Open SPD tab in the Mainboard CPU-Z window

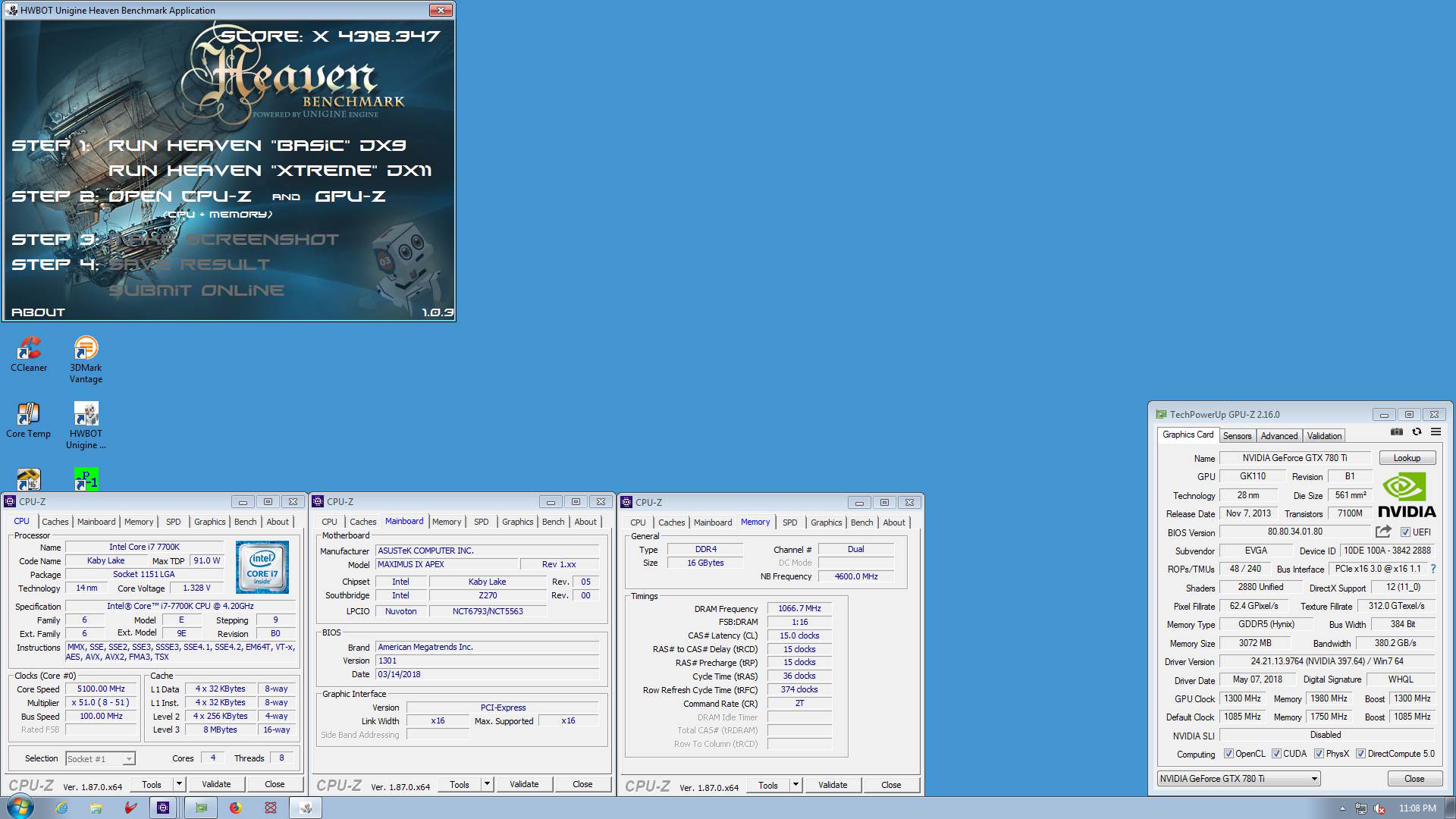481,522
